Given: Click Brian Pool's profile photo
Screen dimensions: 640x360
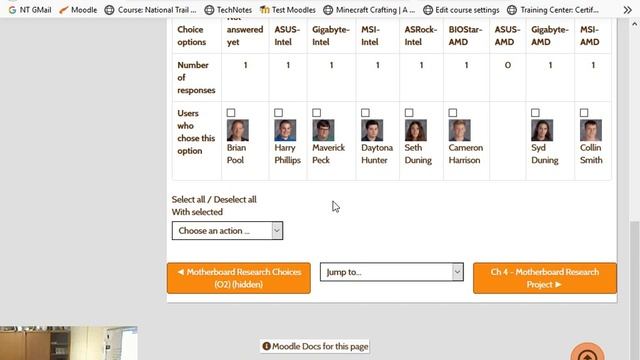Looking at the screenshot, I should (238, 130).
